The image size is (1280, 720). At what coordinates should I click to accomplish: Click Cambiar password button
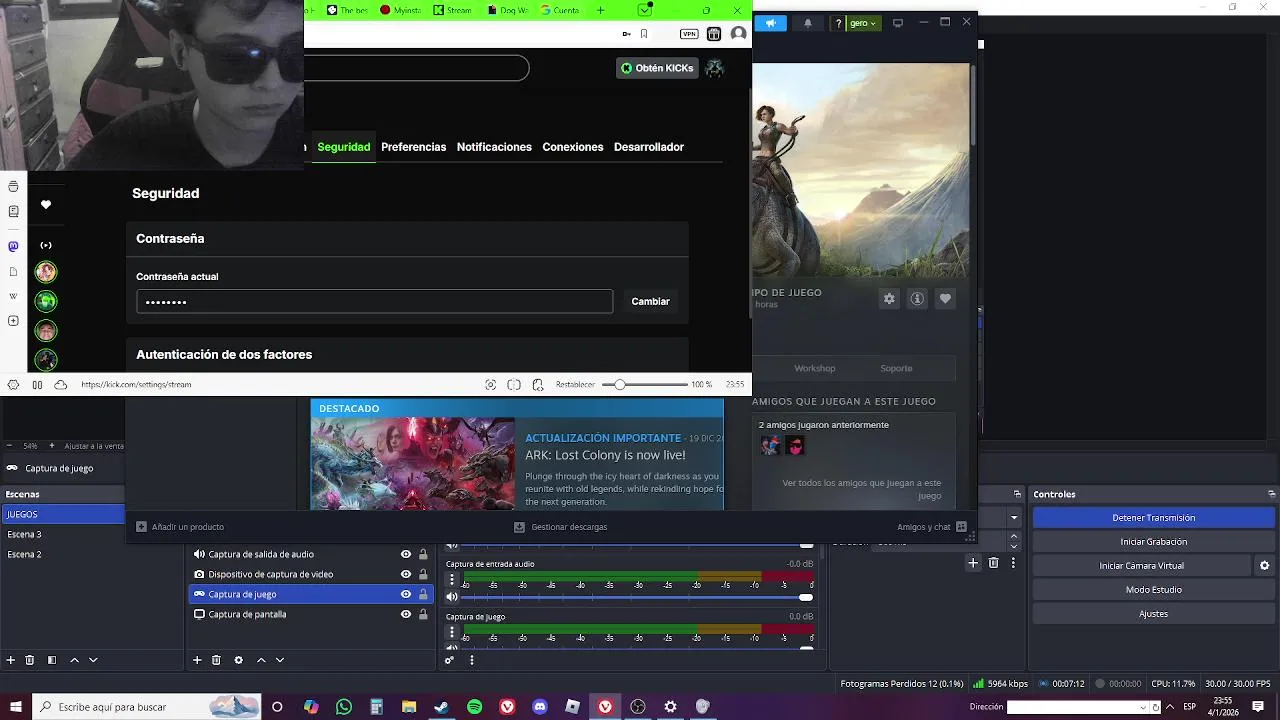point(650,301)
